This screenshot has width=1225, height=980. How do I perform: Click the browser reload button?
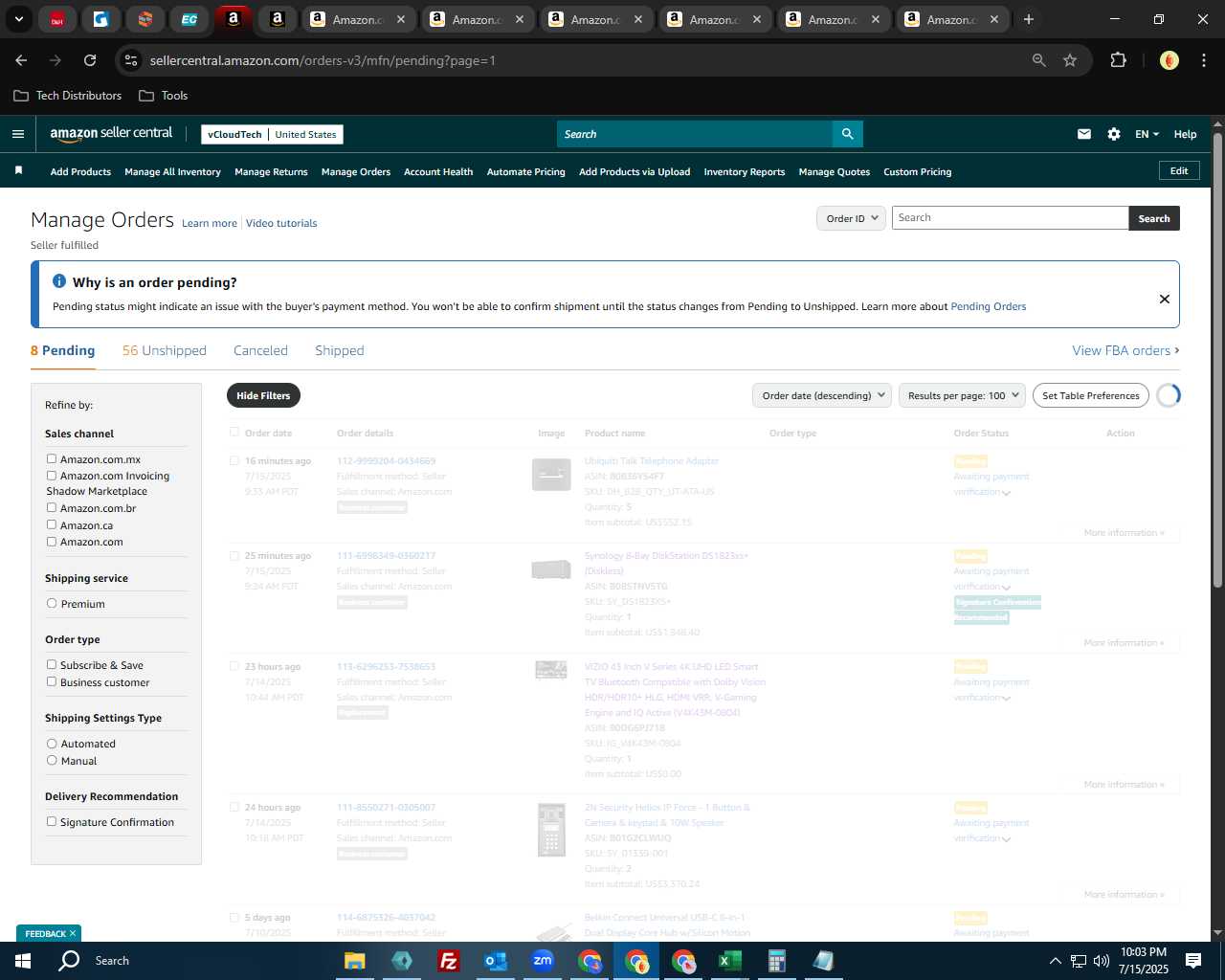(90, 60)
